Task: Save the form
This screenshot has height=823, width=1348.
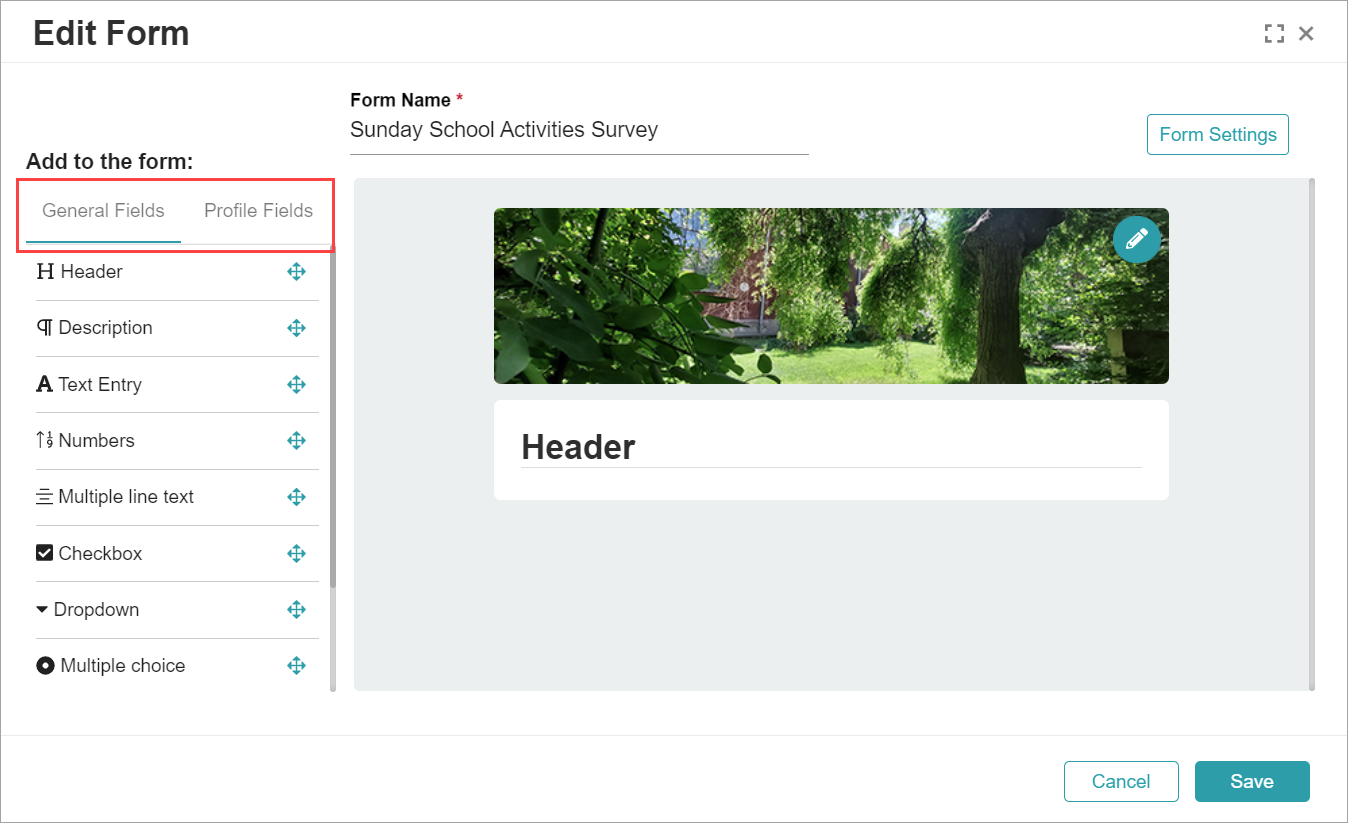Action: [x=1252, y=781]
